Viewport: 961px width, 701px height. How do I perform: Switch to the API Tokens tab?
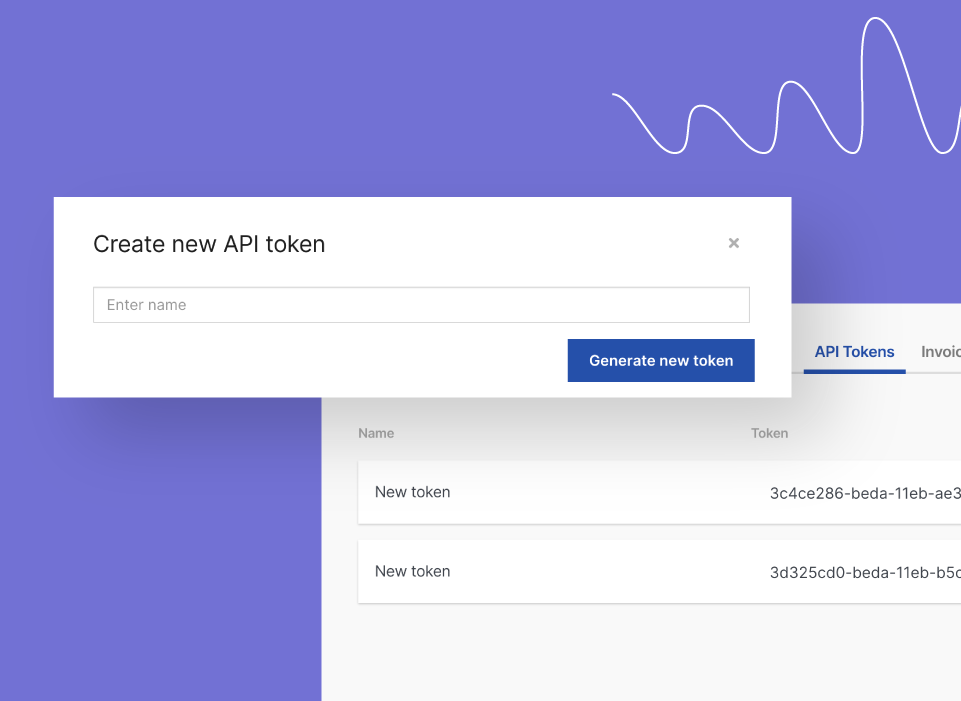click(x=854, y=352)
